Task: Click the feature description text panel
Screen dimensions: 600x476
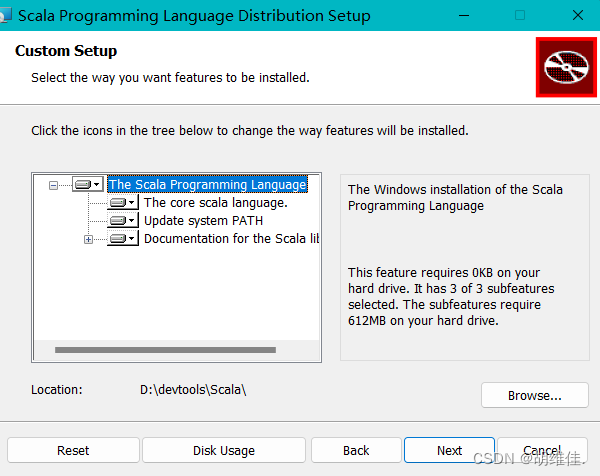Action: [465, 267]
